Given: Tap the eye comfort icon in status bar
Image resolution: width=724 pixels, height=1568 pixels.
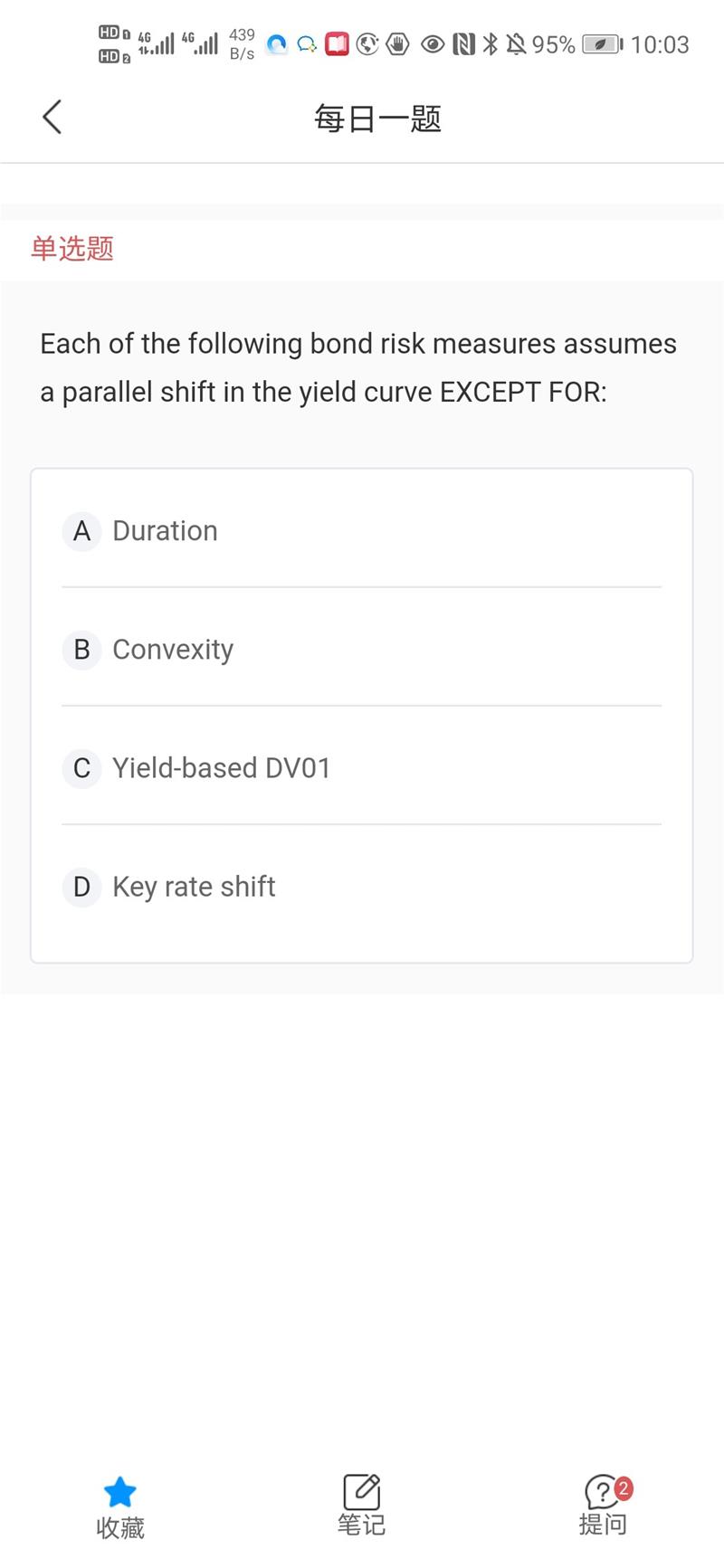Looking at the screenshot, I should 433,43.
